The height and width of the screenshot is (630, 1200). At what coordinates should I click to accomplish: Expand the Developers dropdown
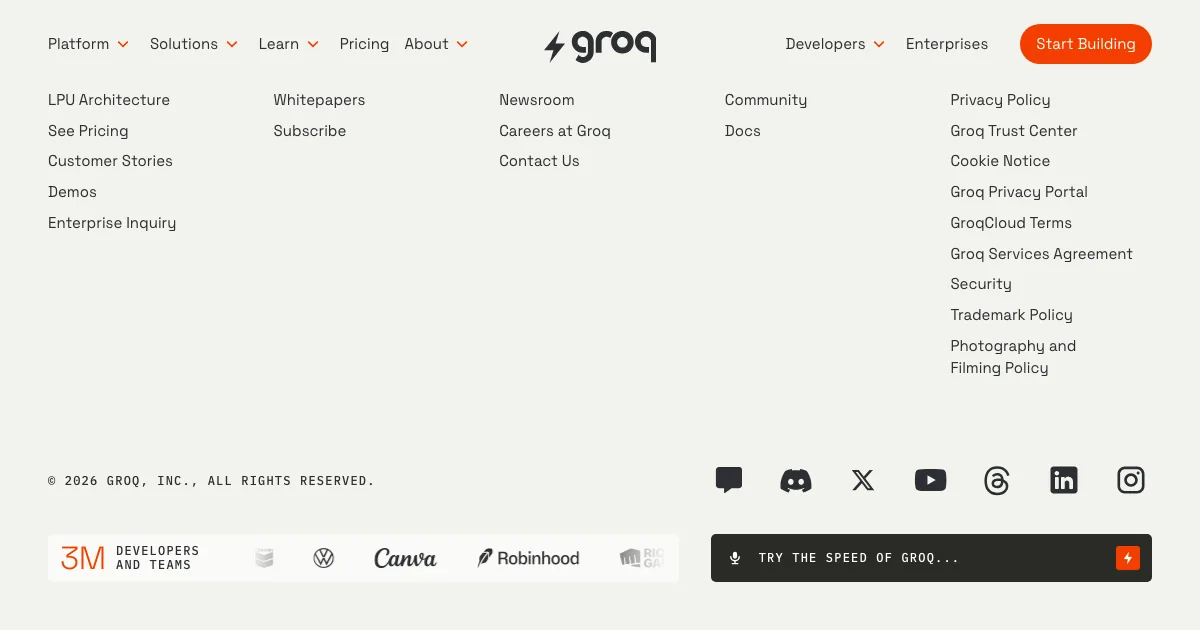tap(835, 44)
